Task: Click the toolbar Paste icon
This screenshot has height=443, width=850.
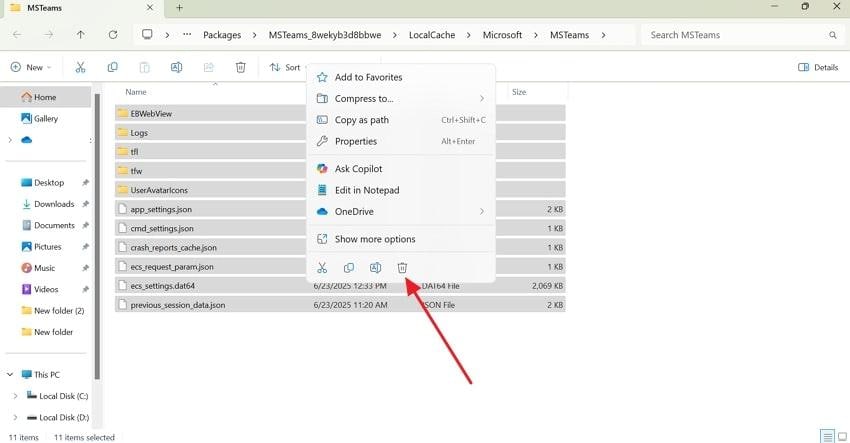Action: pyautogui.click(x=144, y=67)
